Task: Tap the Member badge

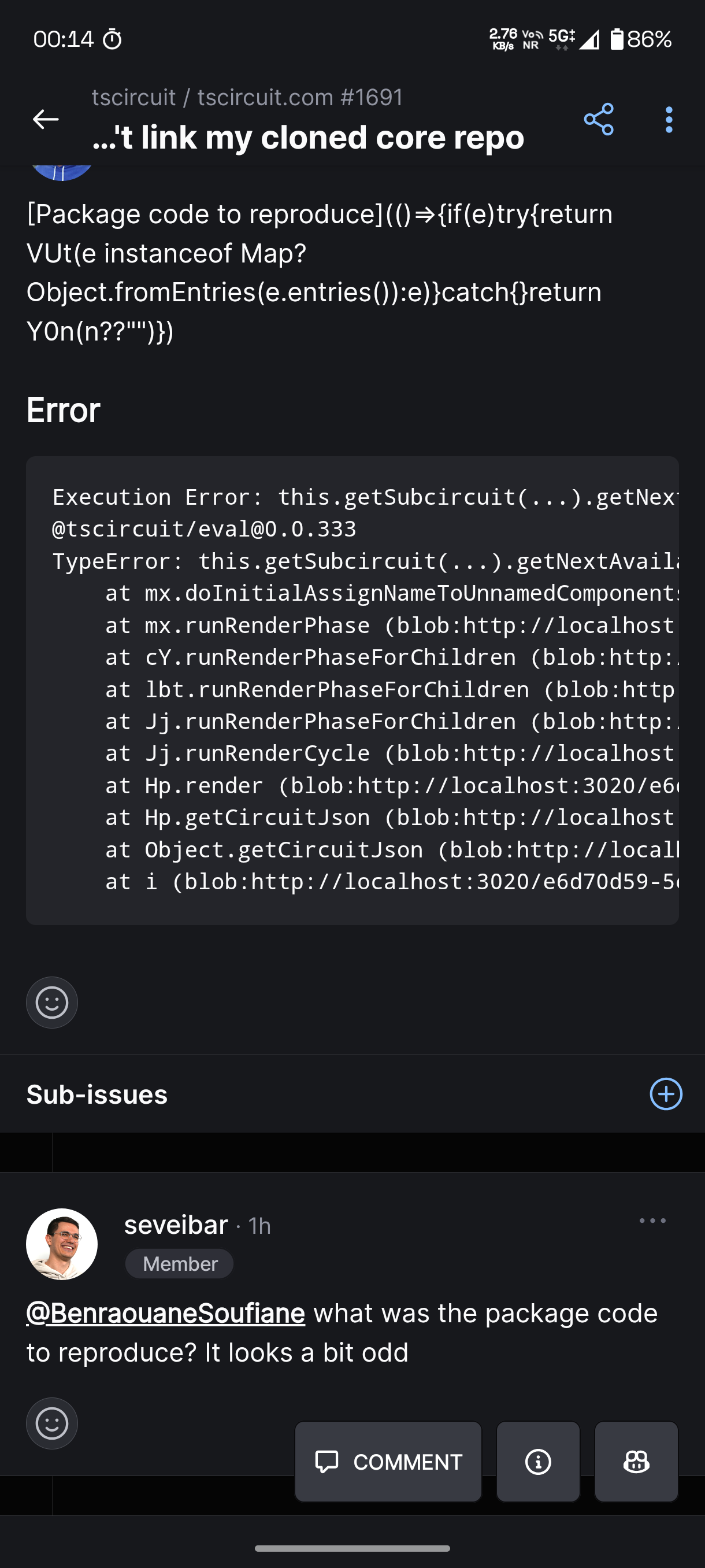Action: point(180,1264)
